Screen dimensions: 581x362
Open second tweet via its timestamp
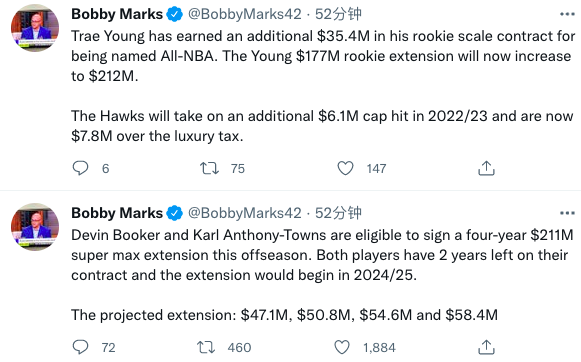tap(338, 213)
